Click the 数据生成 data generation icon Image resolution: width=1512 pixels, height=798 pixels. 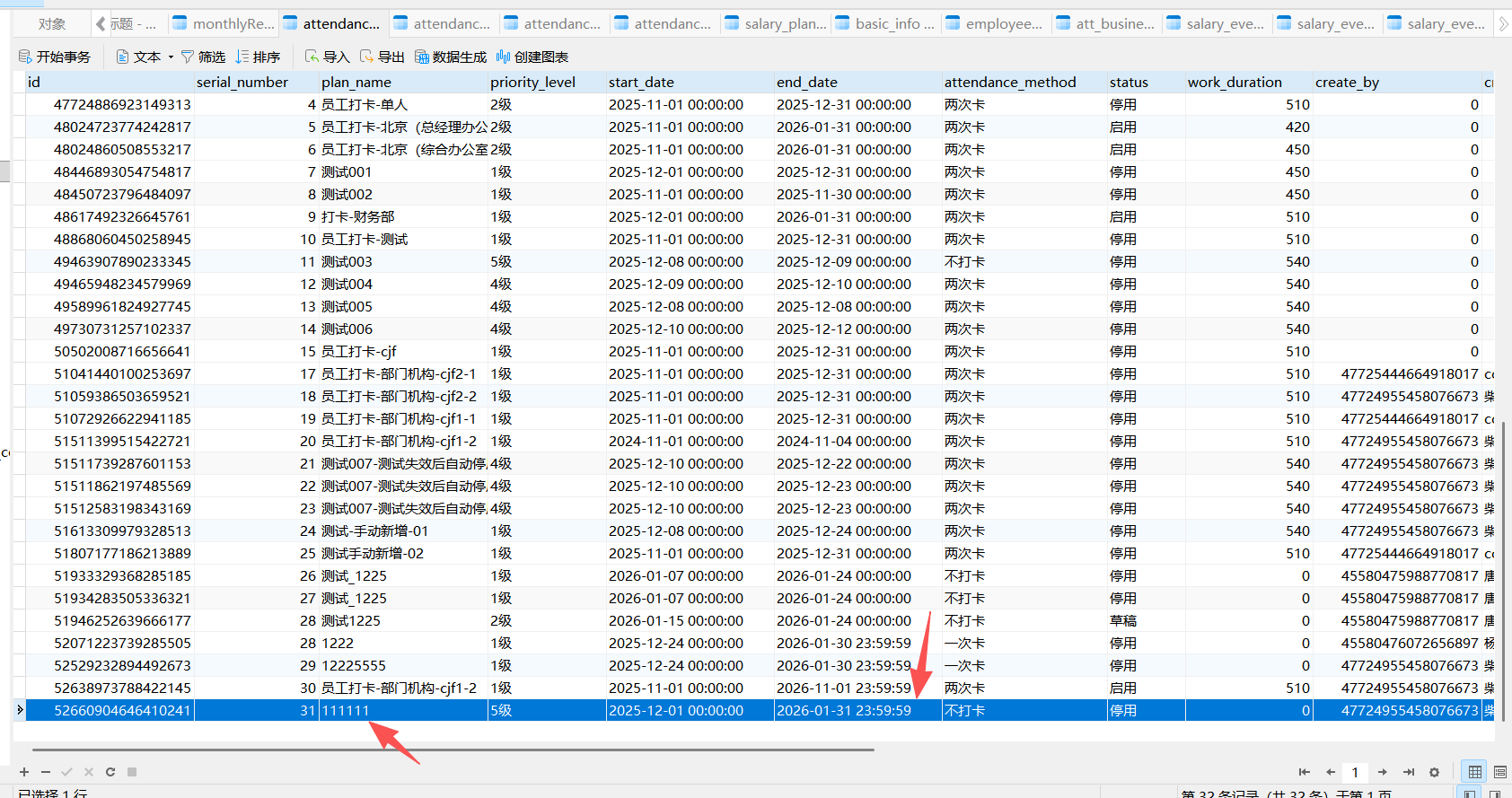(421, 57)
